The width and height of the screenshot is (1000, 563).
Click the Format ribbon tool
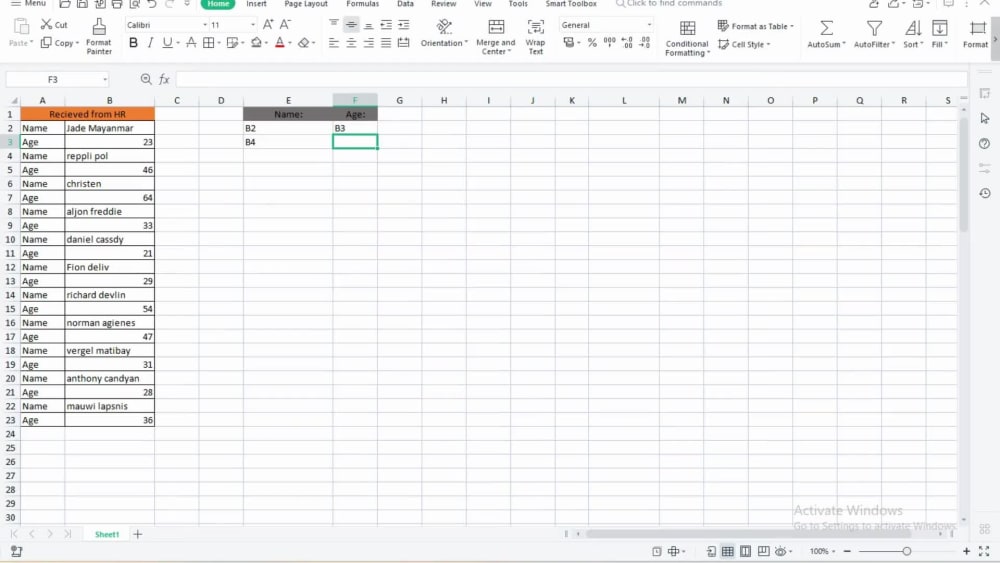click(976, 34)
